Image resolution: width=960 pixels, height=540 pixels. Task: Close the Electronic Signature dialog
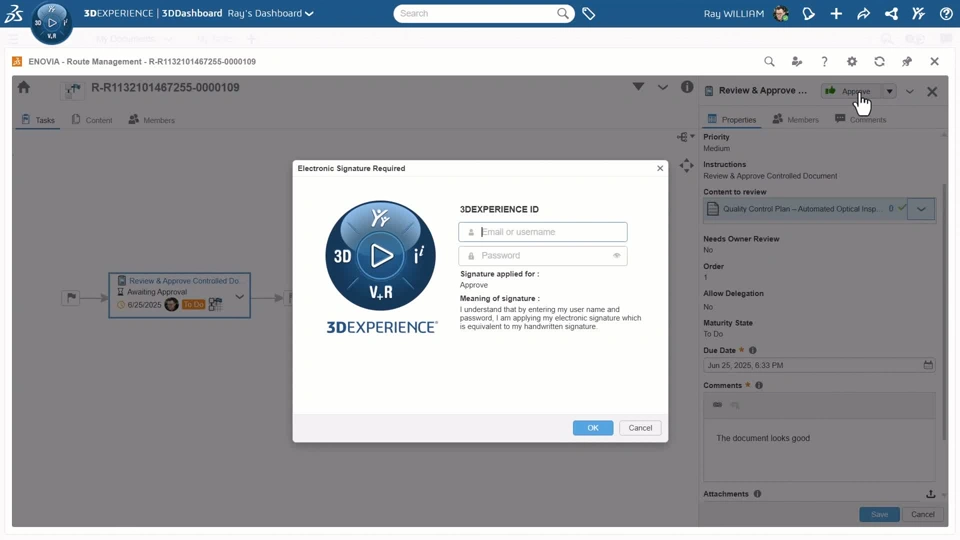[x=660, y=168]
